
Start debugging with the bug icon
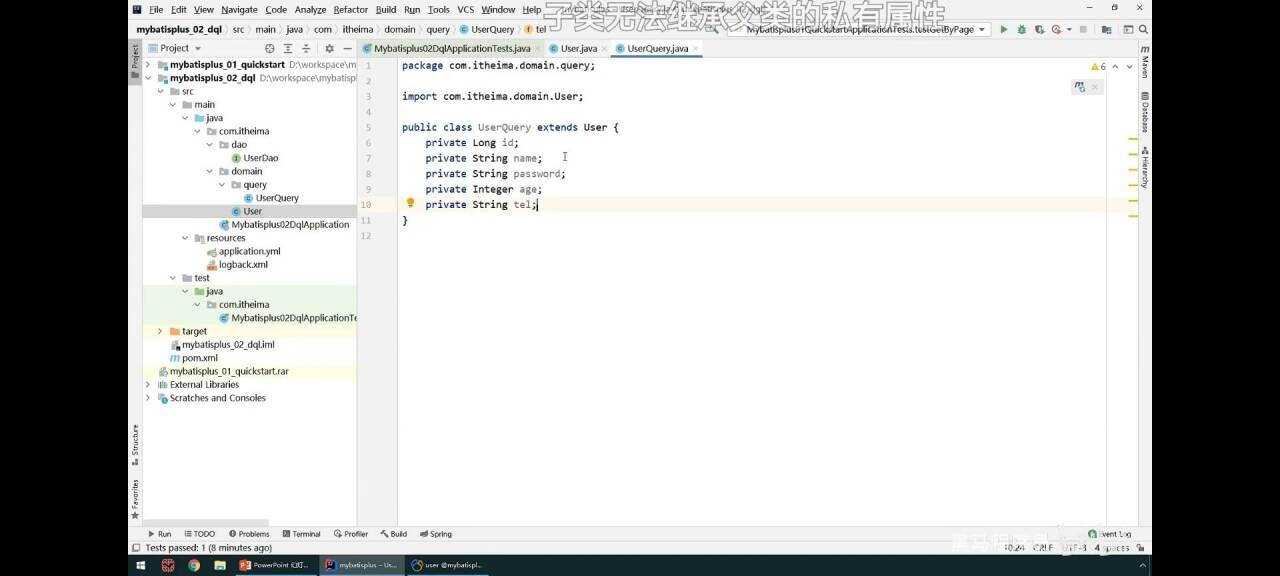pos(1020,29)
